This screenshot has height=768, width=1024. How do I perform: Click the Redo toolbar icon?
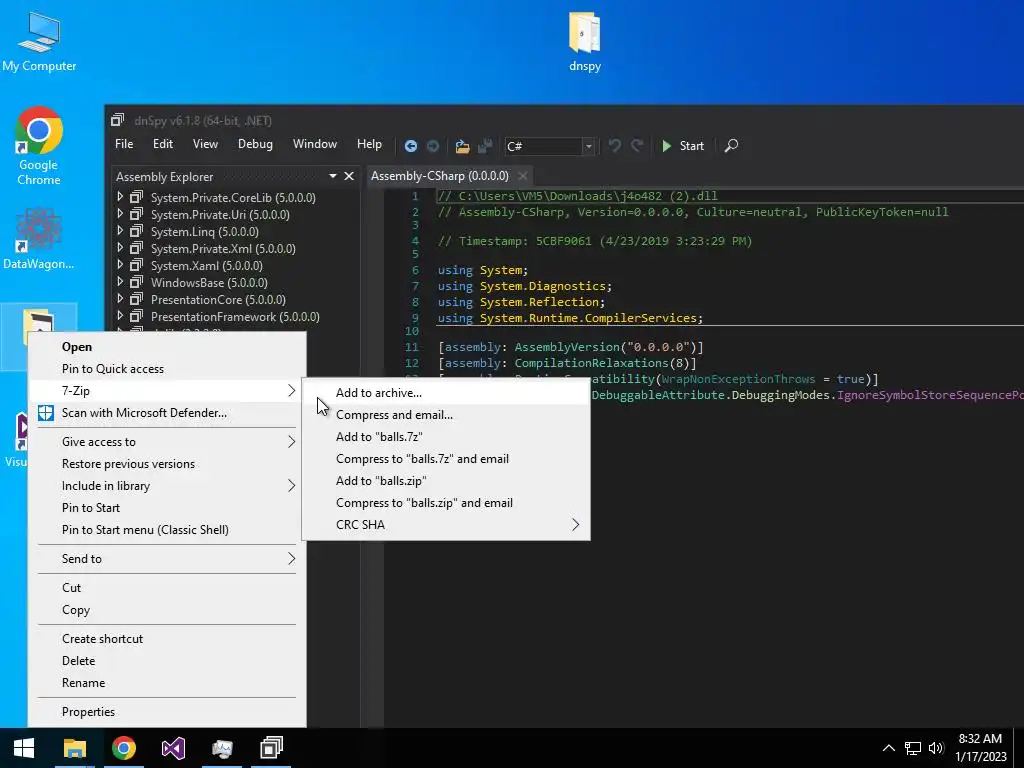[637, 145]
